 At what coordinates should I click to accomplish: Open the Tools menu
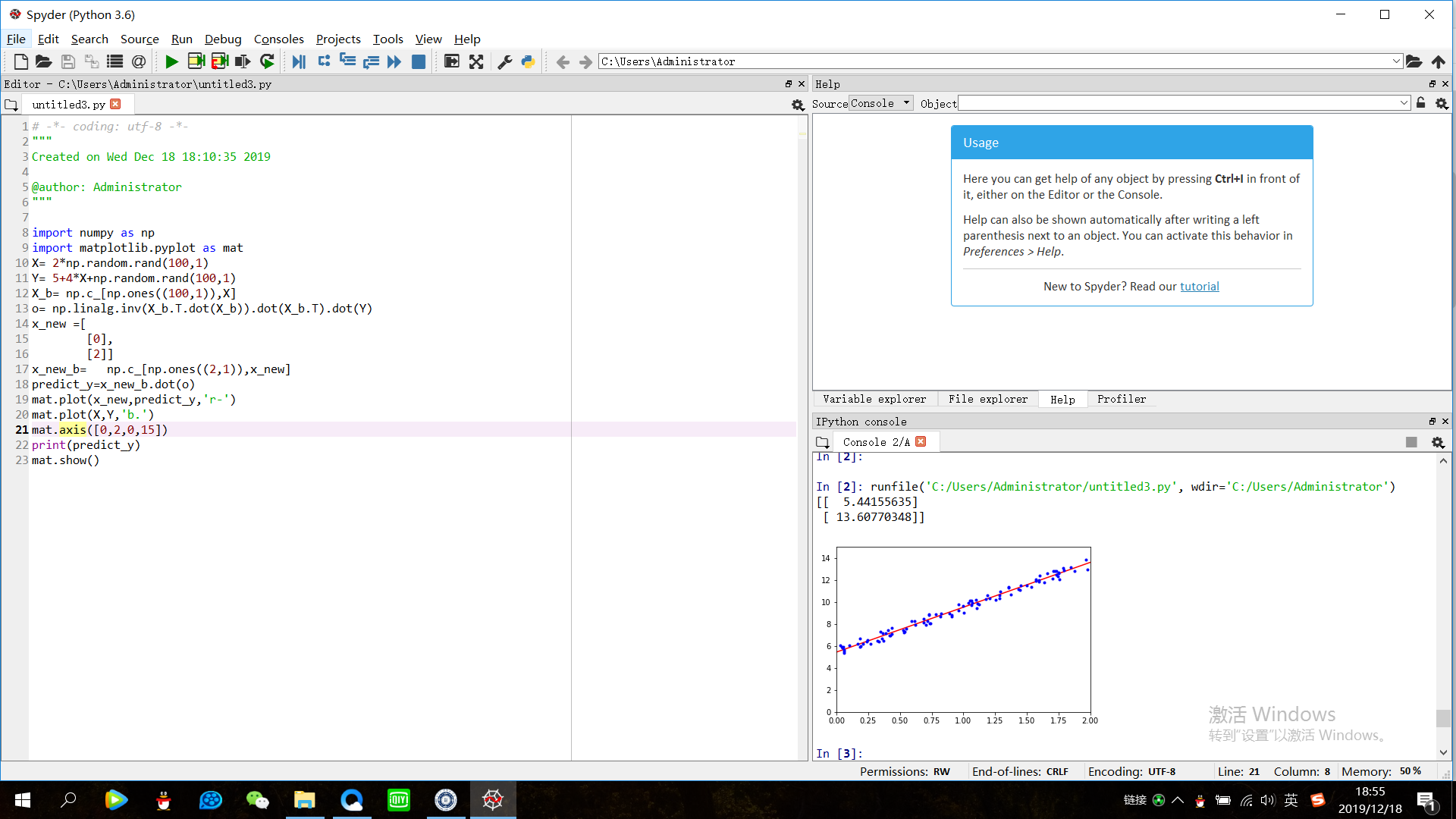click(x=388, y=39)
